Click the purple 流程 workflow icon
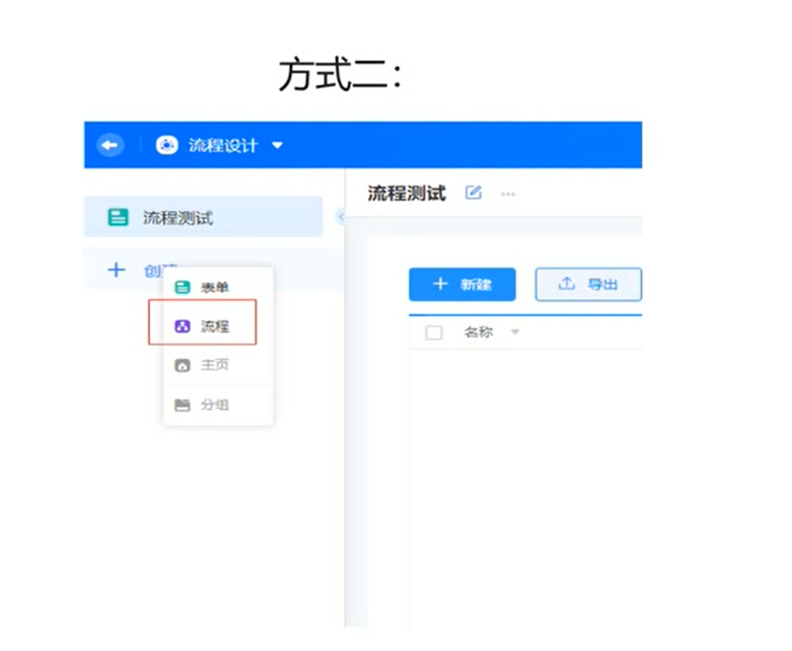 (x=182, y=326)
